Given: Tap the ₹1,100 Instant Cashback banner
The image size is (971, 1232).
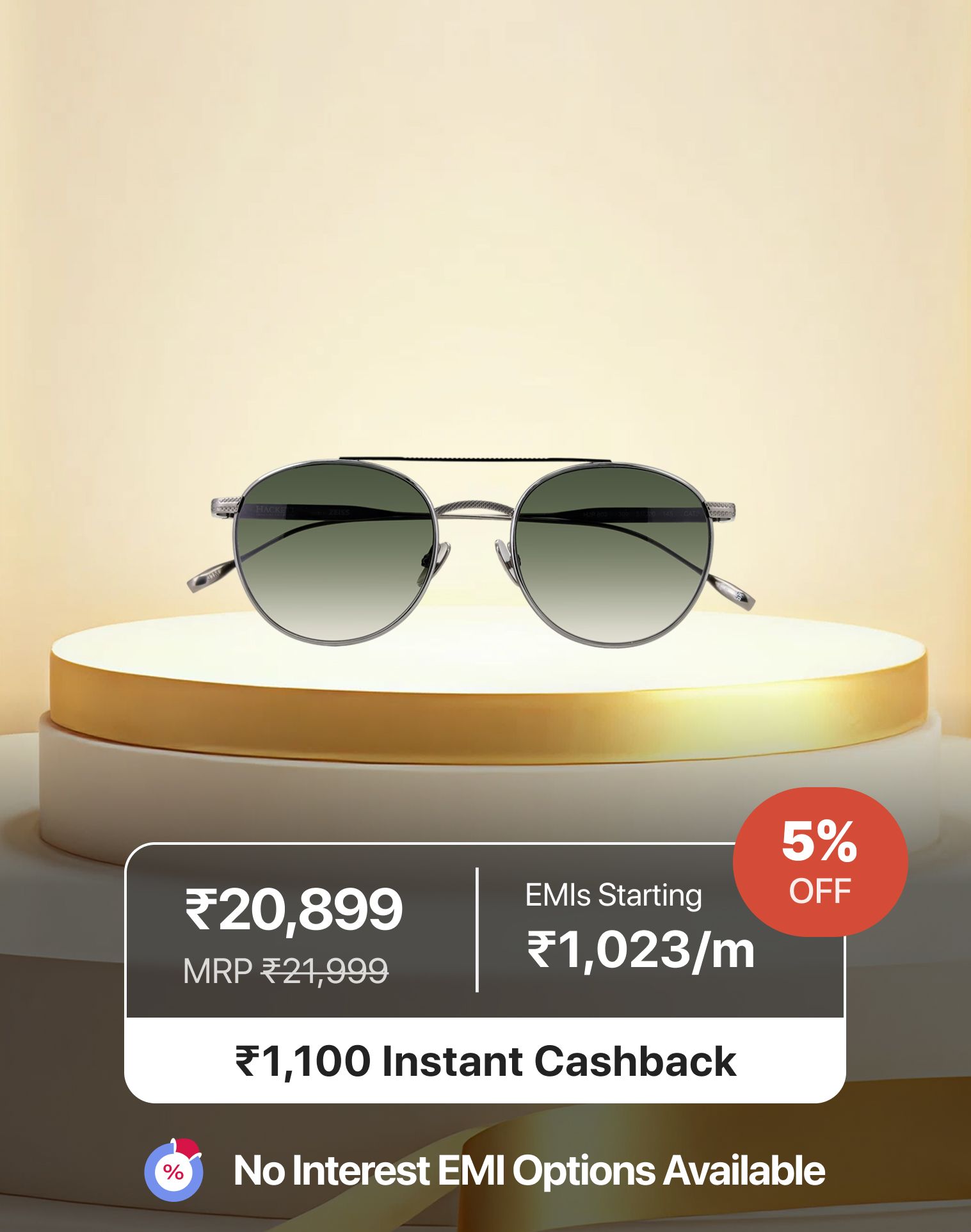Looking at the screenshot, I should coord(485,1060).
